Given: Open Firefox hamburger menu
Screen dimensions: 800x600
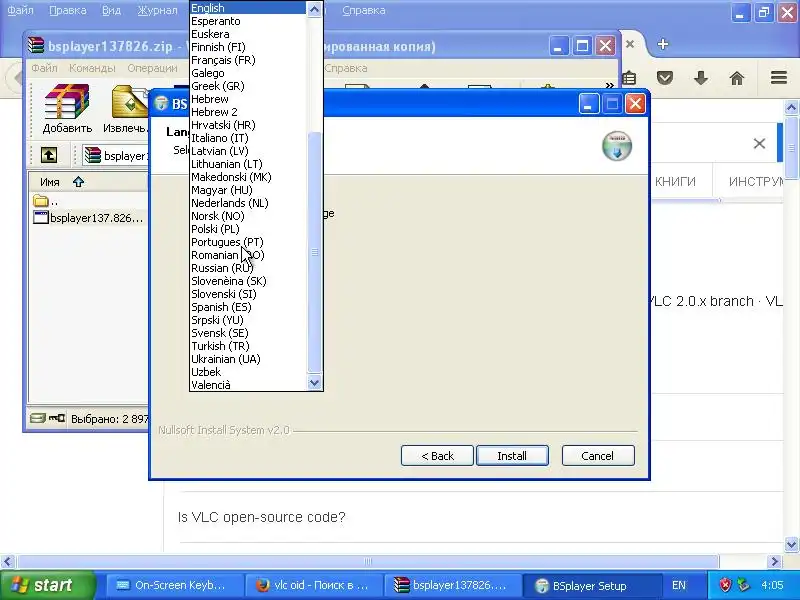Looking at the screenshot, I should click(x=779, y=78).
